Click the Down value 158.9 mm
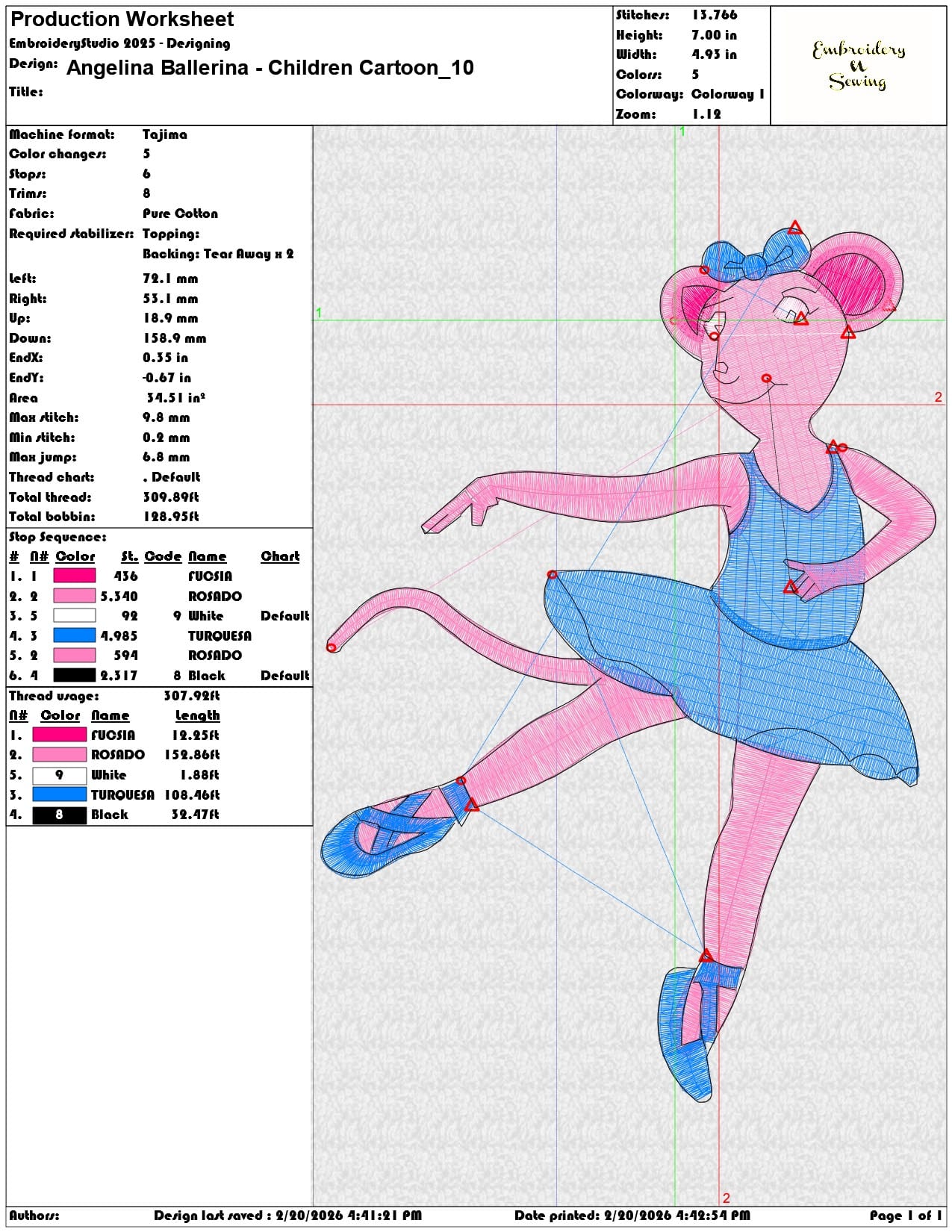 [175, 338]
